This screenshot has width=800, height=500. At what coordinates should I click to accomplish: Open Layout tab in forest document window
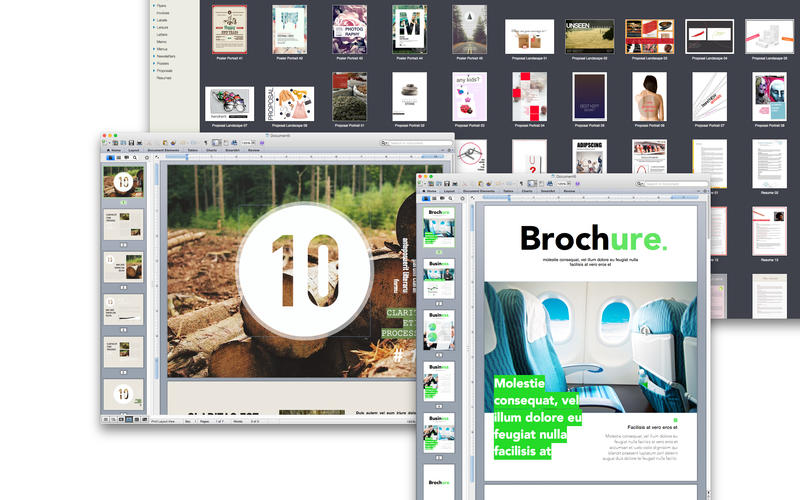pos(134,151)
